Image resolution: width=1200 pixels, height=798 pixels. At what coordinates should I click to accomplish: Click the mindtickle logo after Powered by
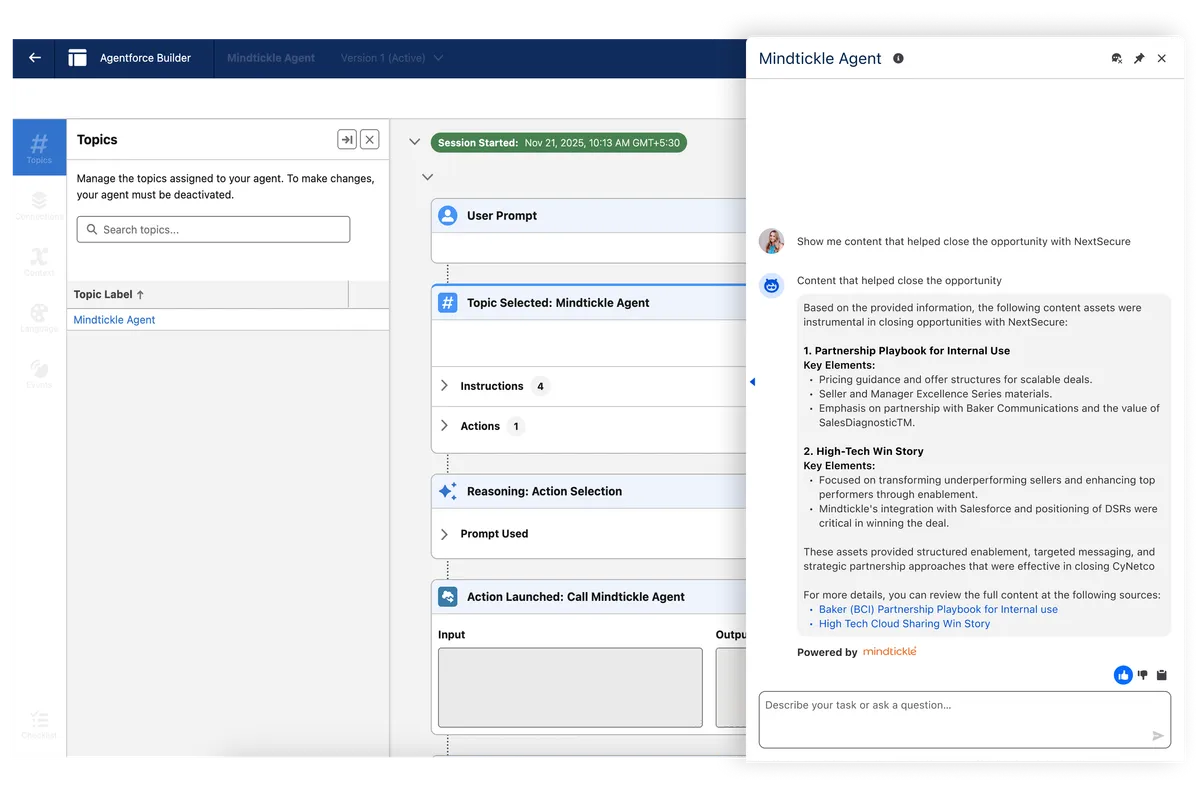coord(889,651)
